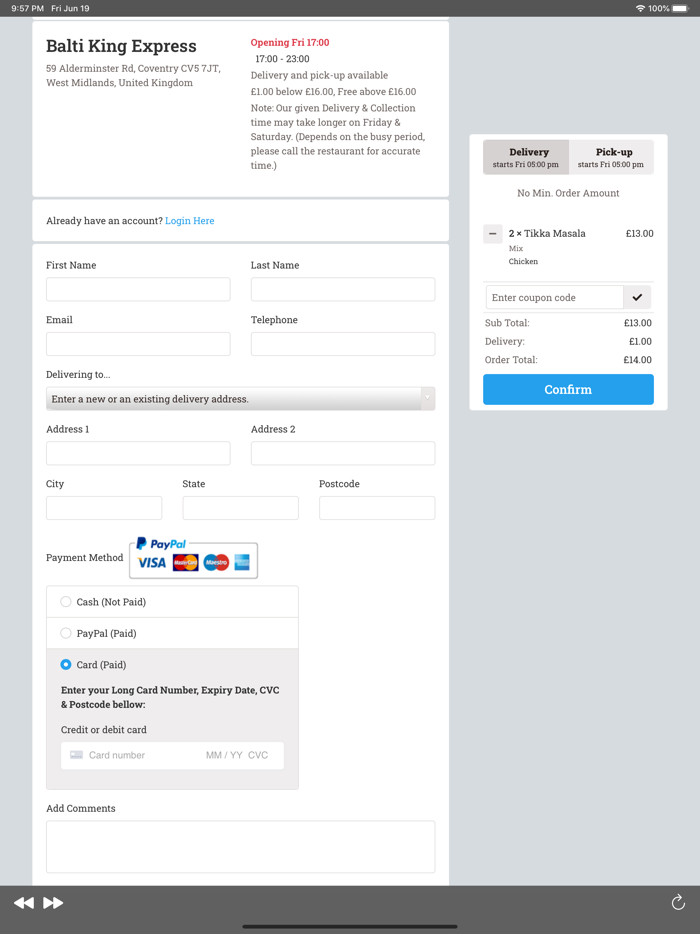This screenshot has width=700, height=934.
Task: Click the Postcode input field
Action: (x=377, y=508)
